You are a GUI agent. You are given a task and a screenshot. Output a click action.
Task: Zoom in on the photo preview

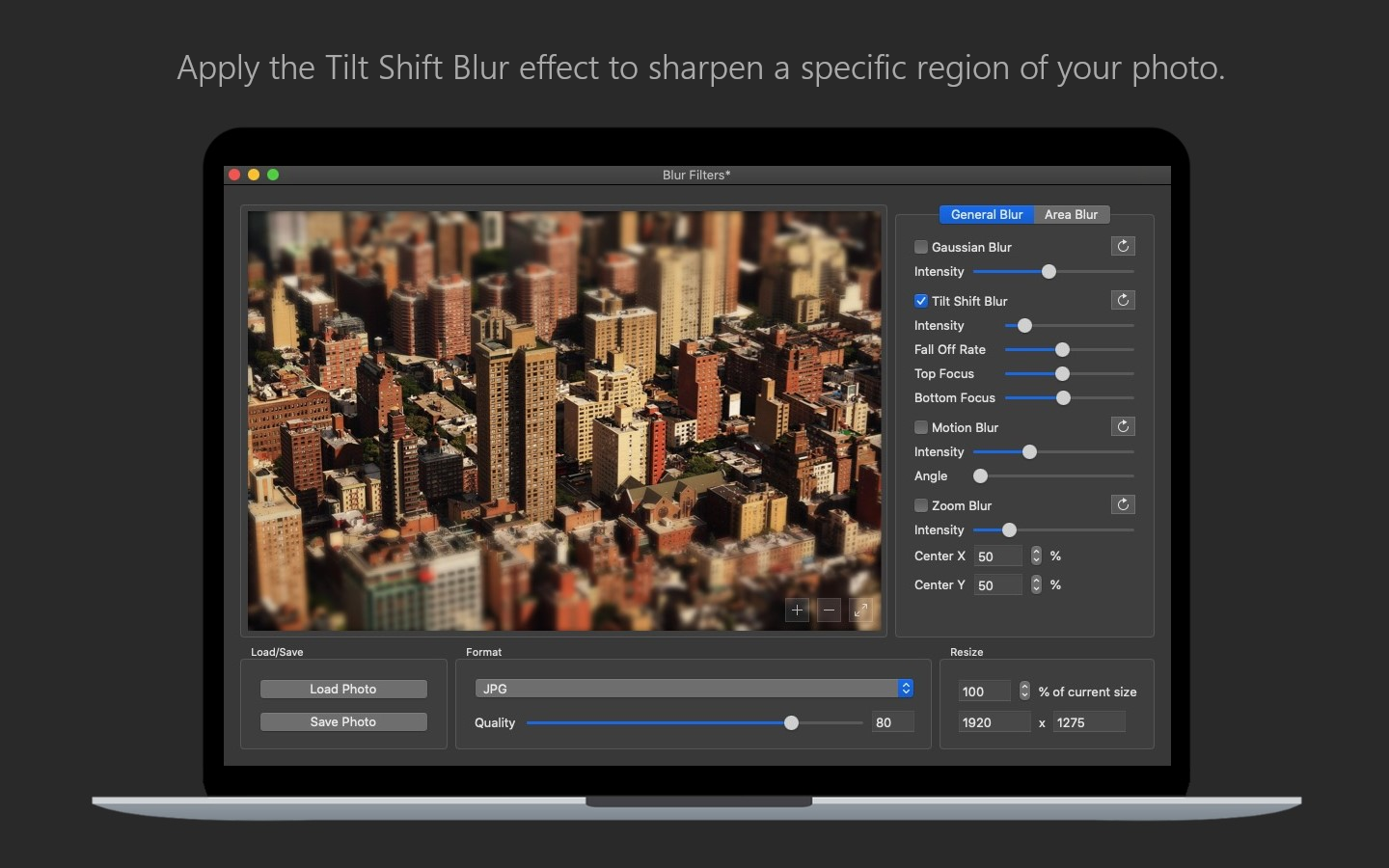click(797, 610)
